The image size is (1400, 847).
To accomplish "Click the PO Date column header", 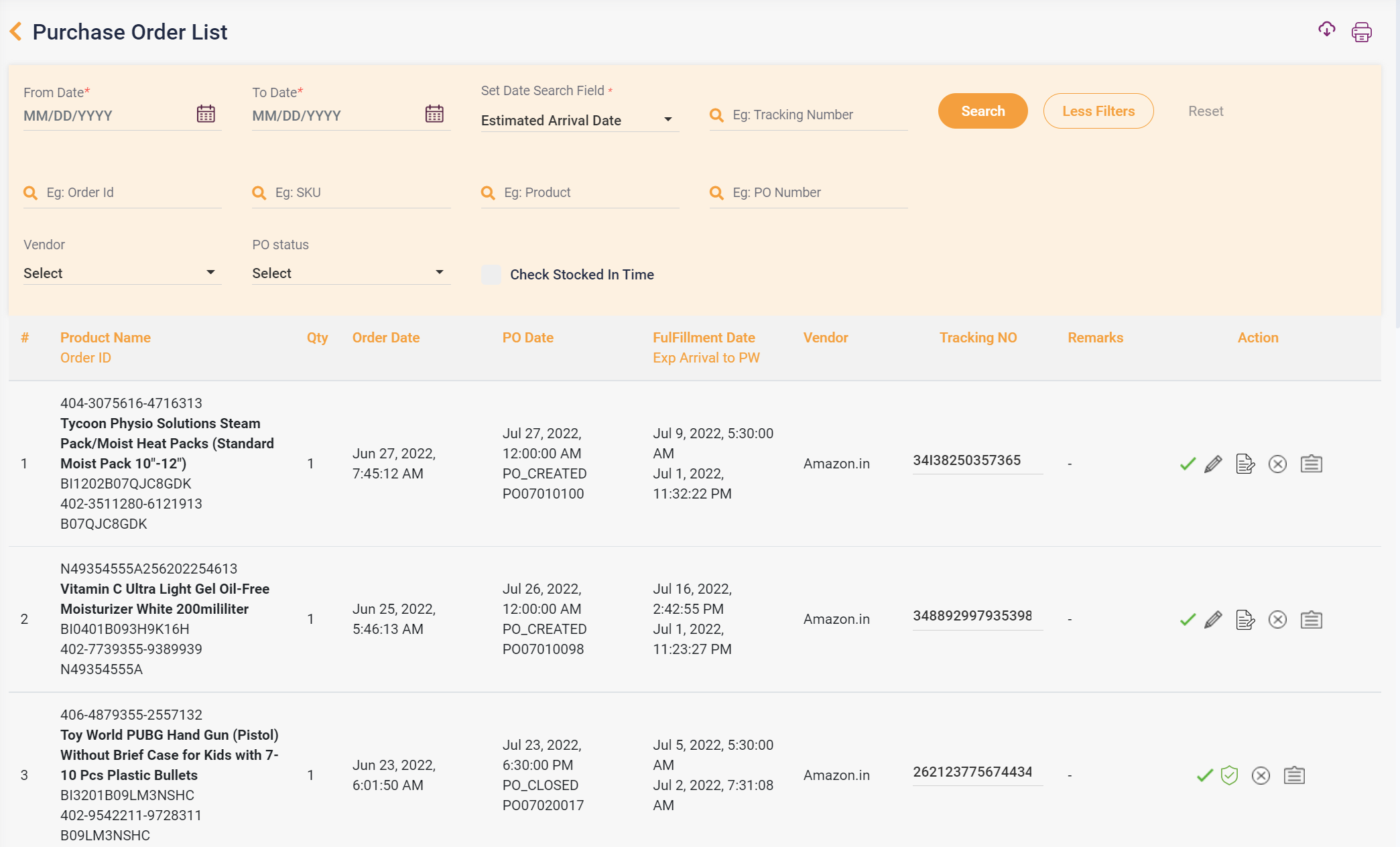I will [527, 338].
